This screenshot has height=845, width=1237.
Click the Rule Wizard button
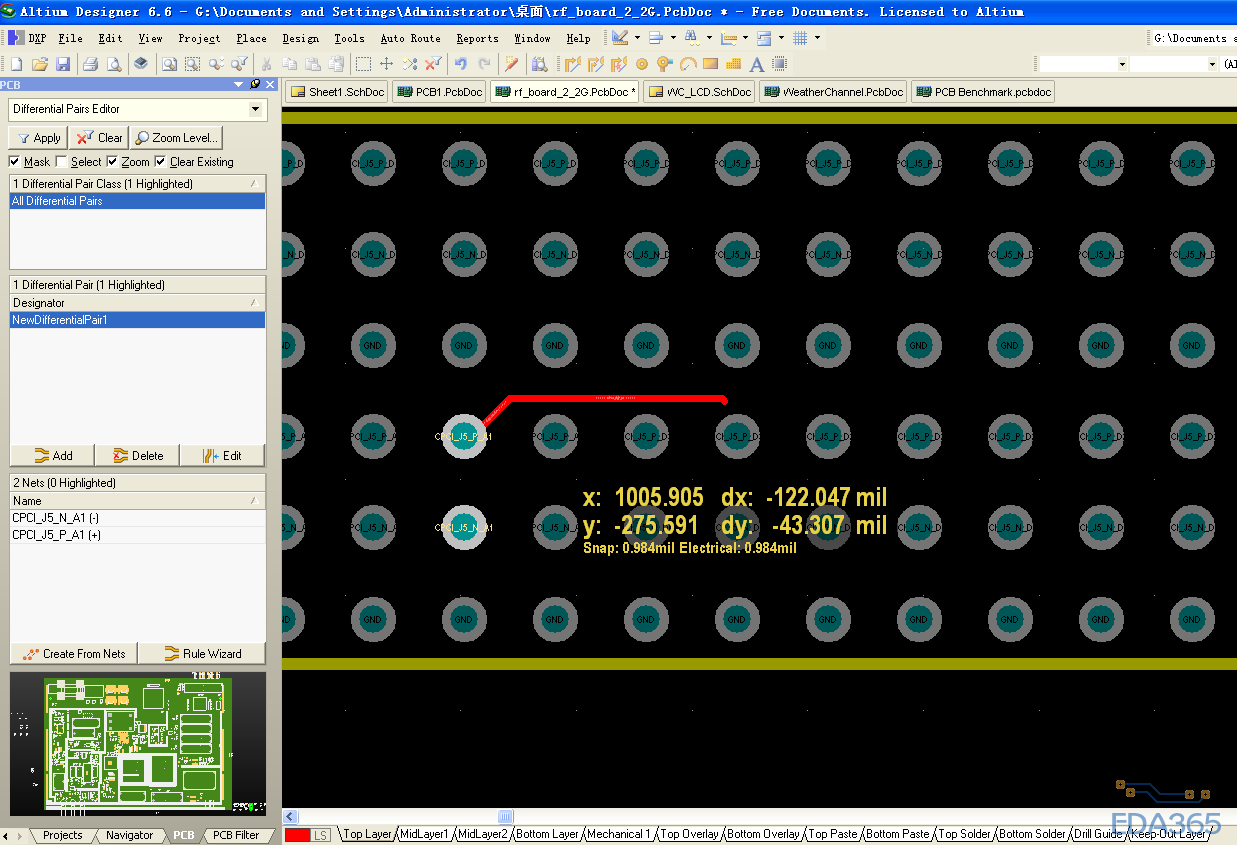(202, 654)
